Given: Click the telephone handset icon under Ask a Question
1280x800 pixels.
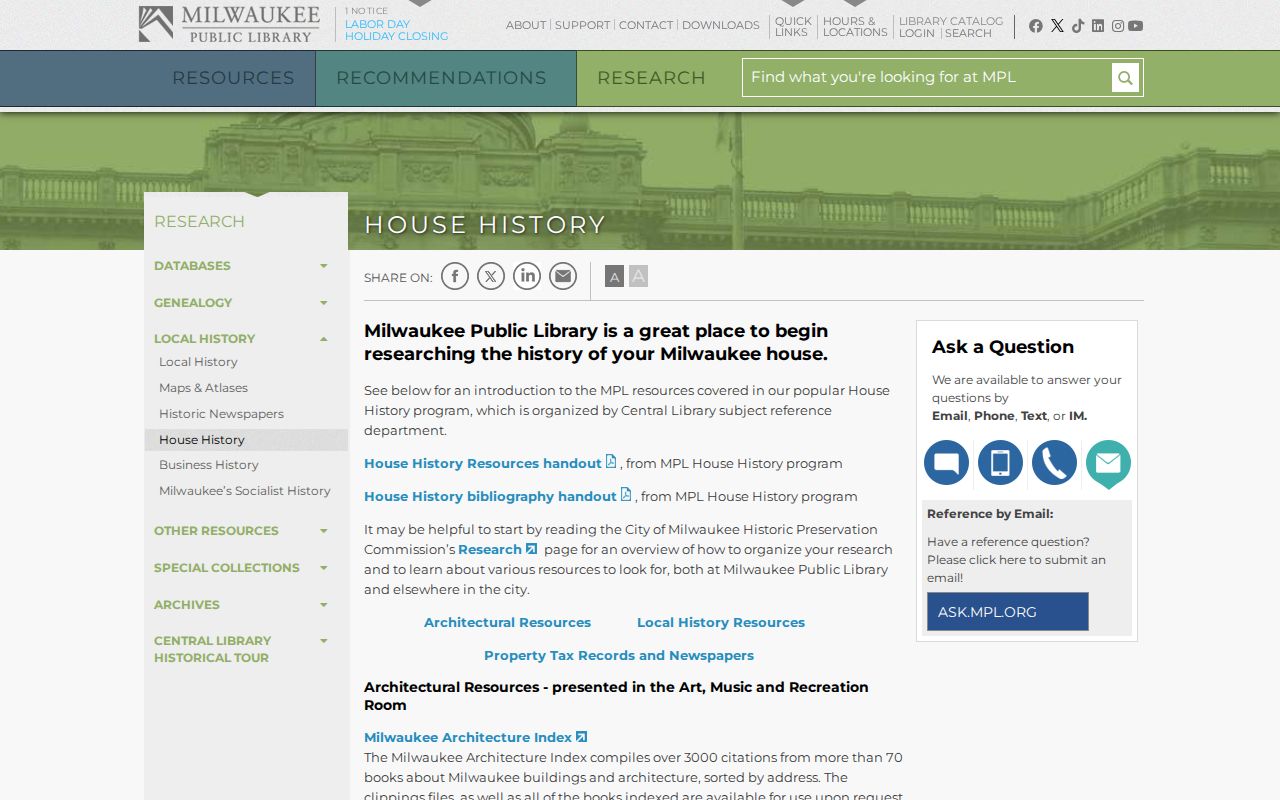Looking at the screenshot, I should pyautogui.click(x=1054, y=463).
